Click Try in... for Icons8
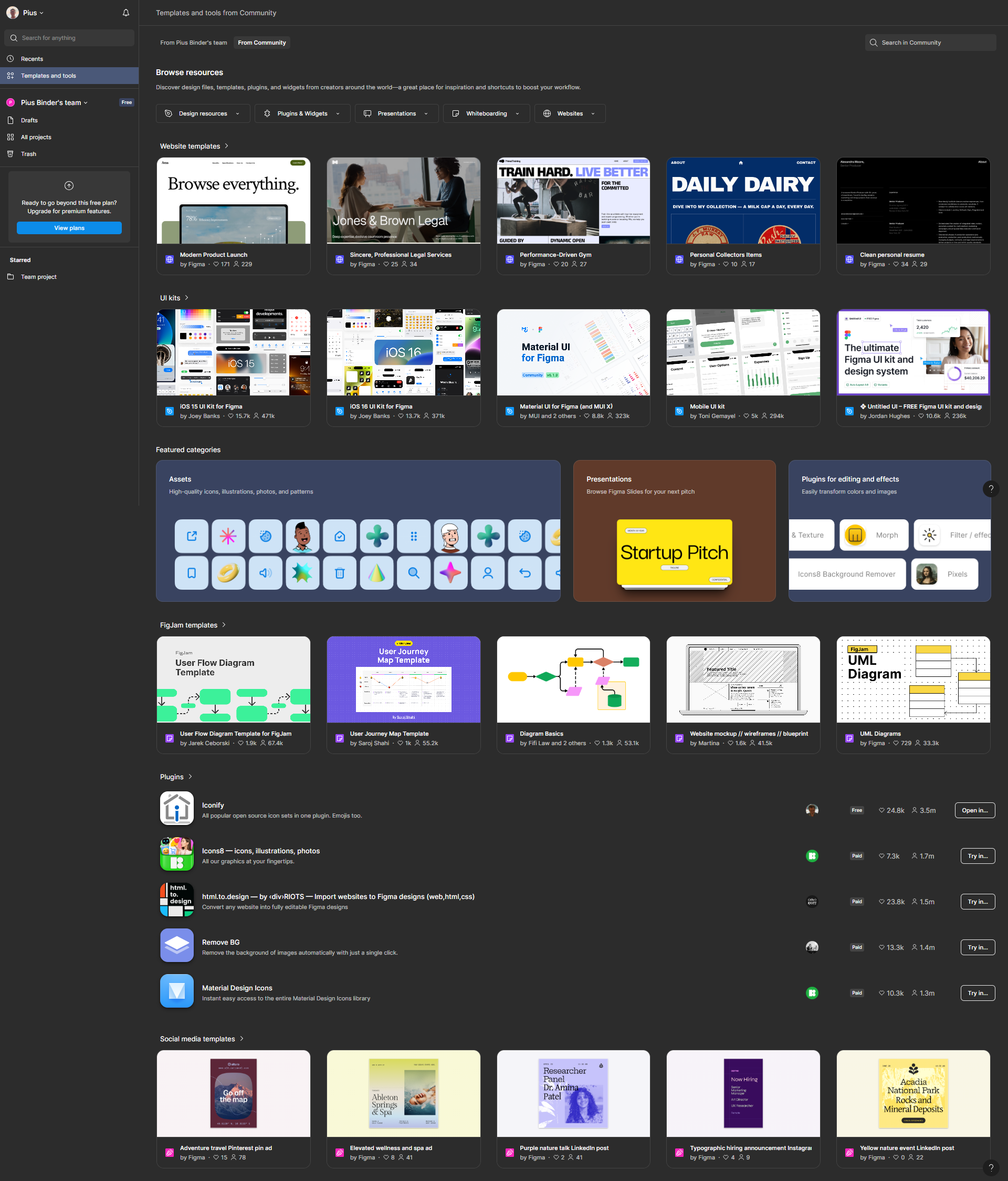1008x1181 pixels. tap(977, 856)
